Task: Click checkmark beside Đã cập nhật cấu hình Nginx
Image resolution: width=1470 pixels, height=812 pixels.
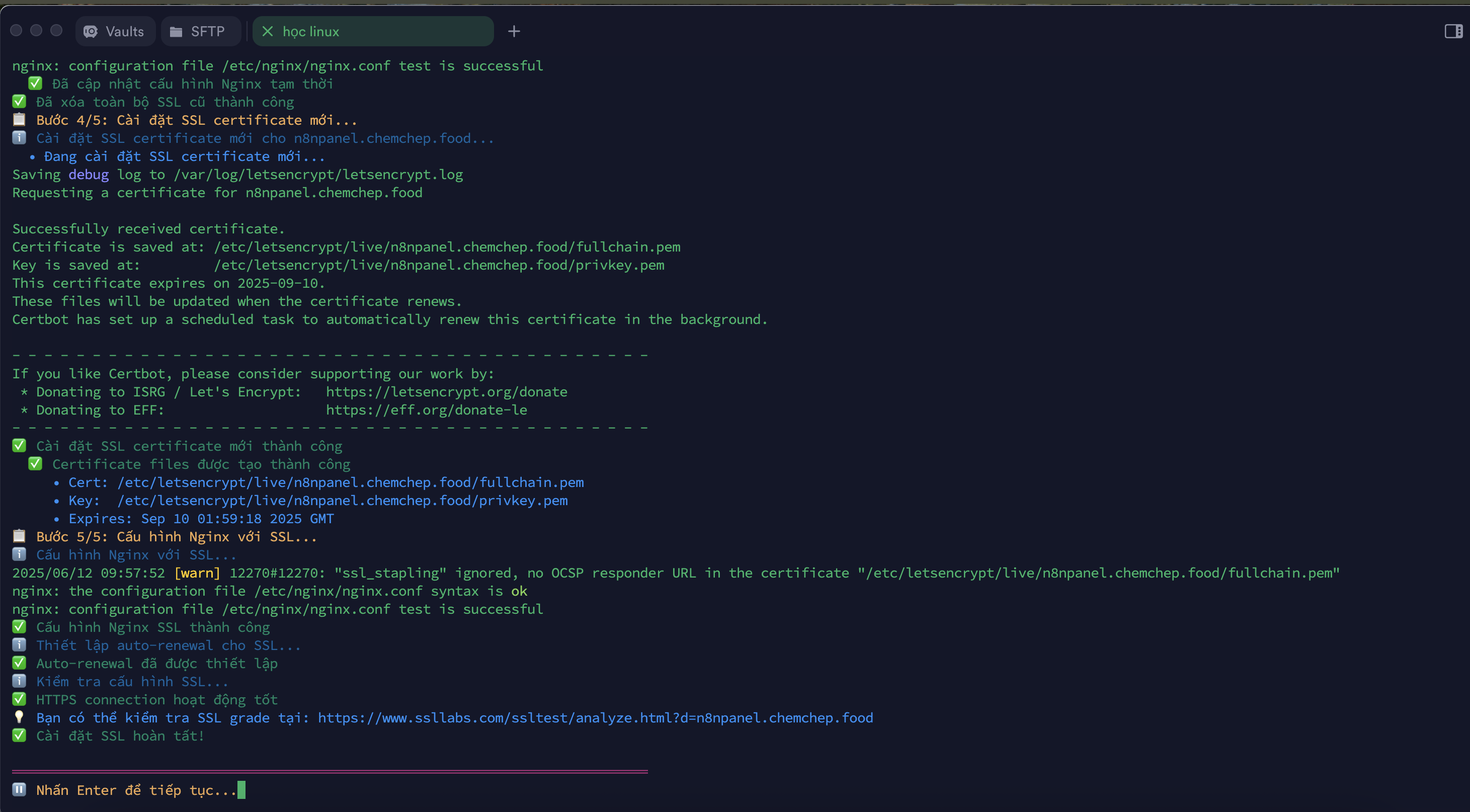Action: coord(35,84)
